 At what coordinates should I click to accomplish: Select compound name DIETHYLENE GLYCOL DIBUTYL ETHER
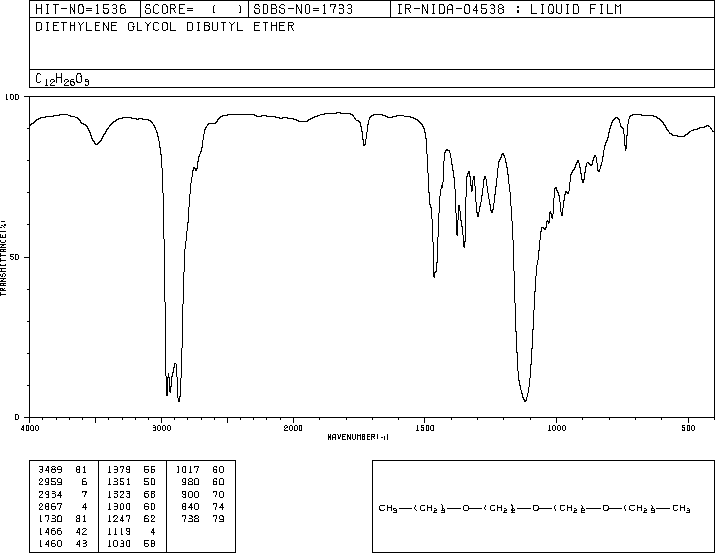165,27
